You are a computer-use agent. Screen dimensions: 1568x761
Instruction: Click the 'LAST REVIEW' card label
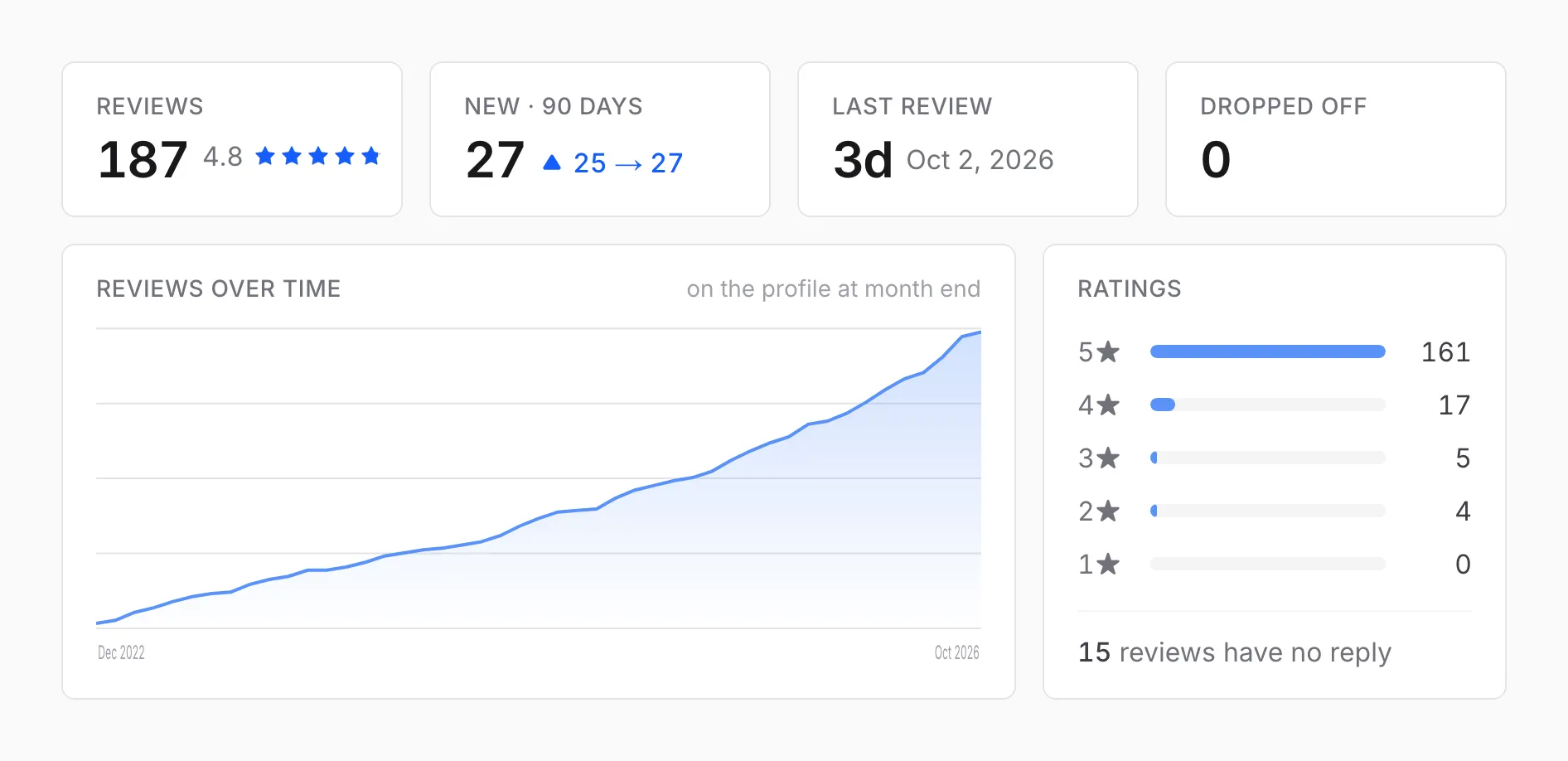tap(912, 106)
